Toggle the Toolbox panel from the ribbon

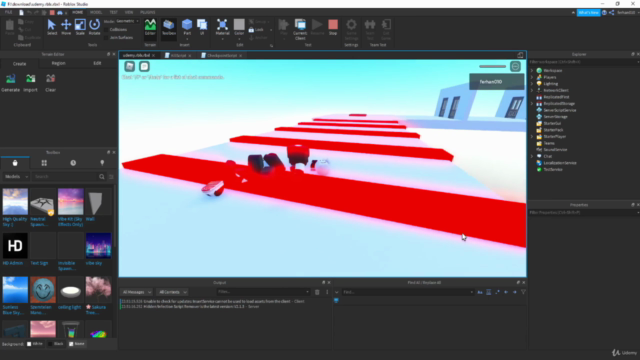pyautogui.click(x=169, y=27)
